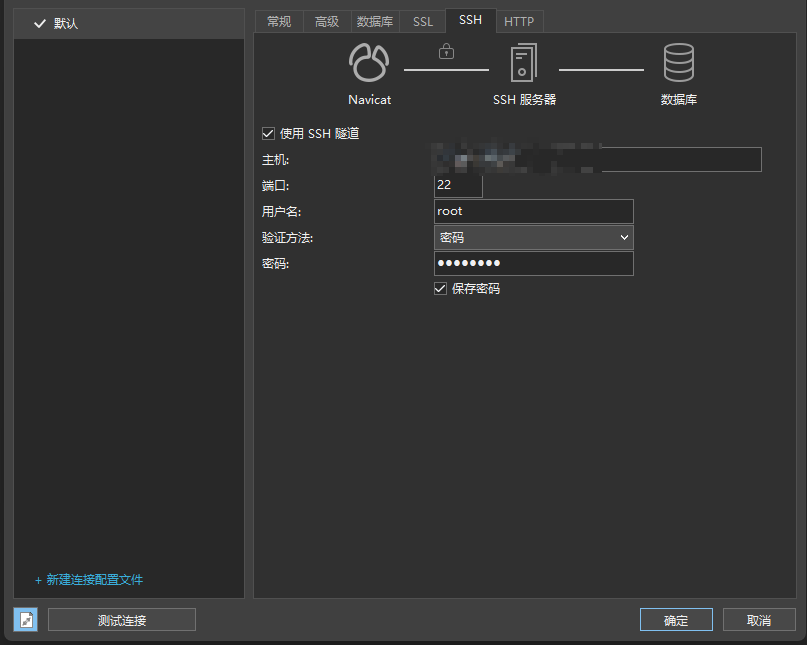Switch to the SSL tab
Viewport: 807px width, 645px height.
tap(422, 20)
